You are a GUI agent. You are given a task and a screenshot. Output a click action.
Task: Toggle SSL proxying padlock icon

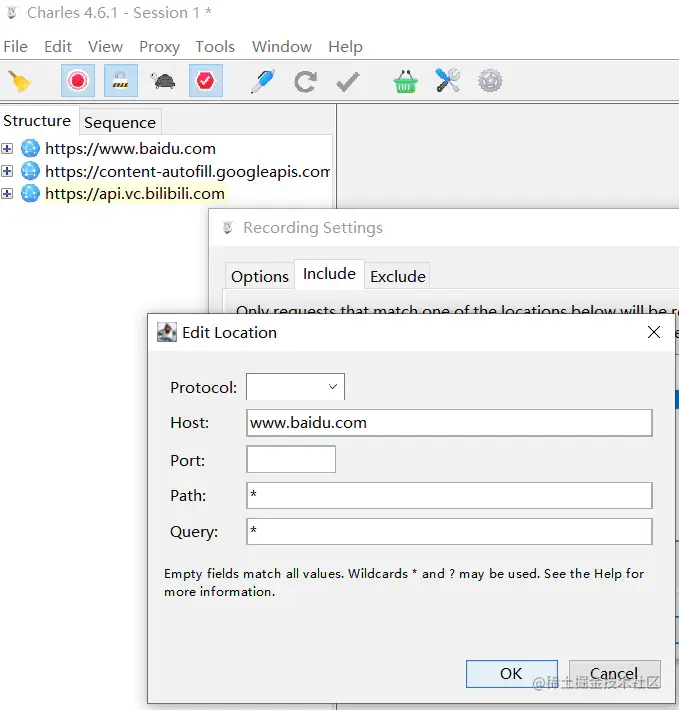point(120,81)
